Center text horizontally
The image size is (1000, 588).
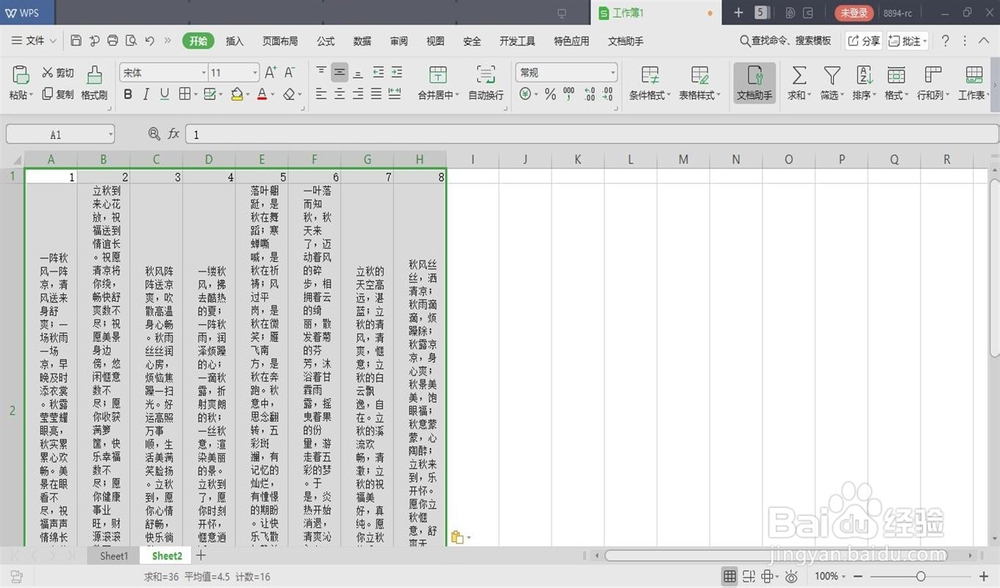[x=339, y=94]
